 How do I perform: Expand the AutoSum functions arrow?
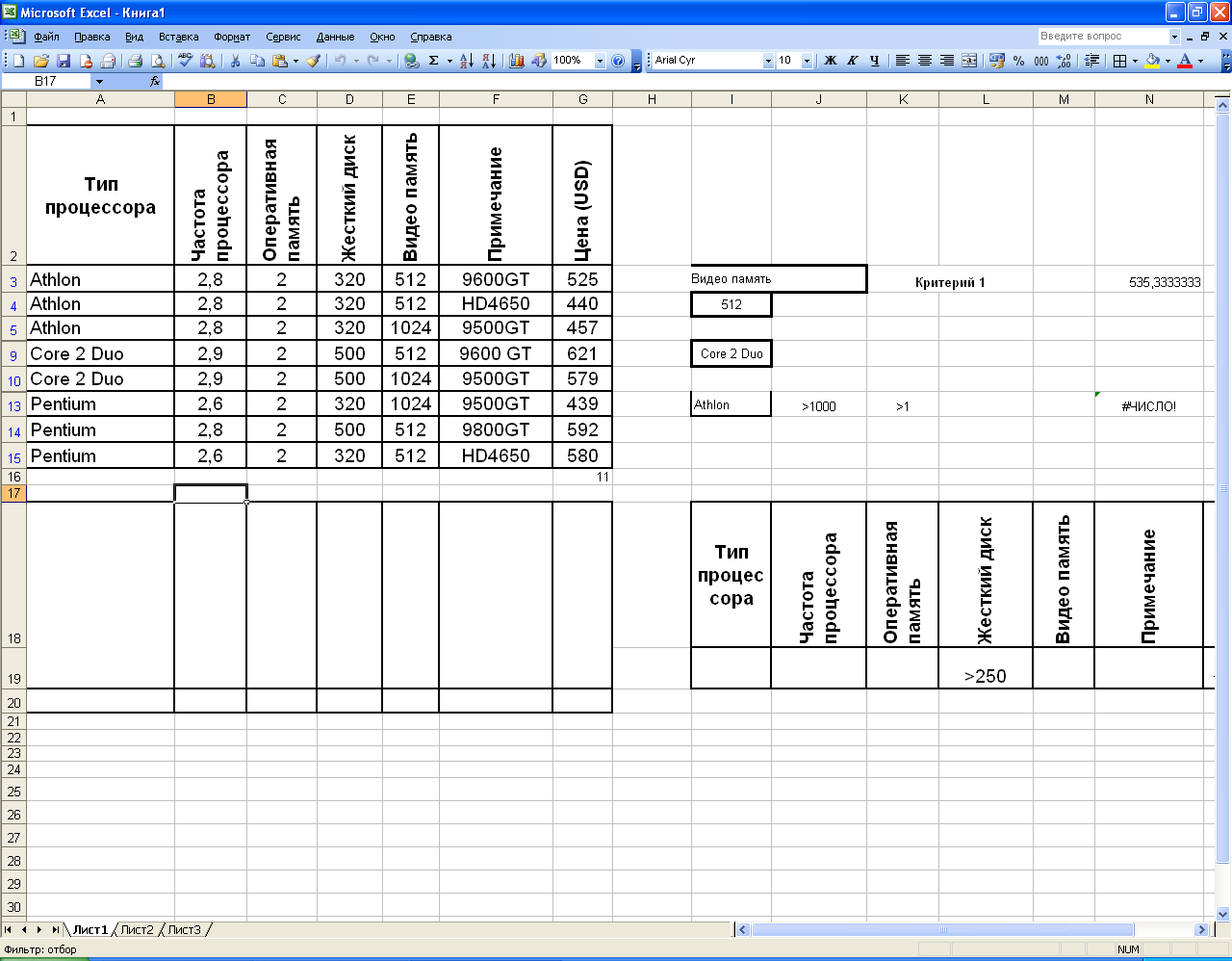449,61
